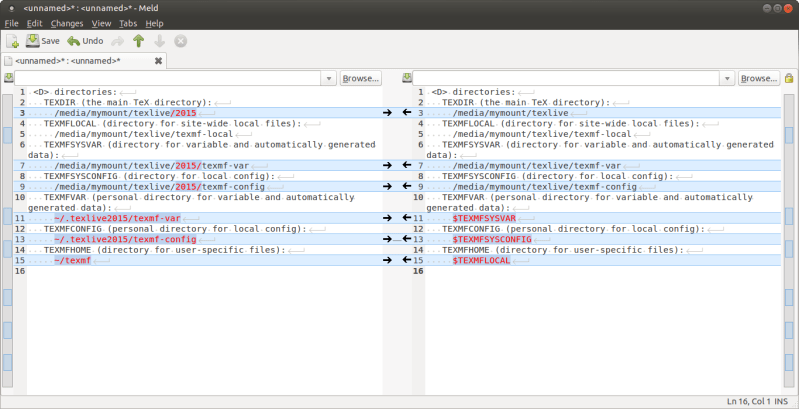Screen dimensions: 799x409
Task: Toggle the lock icon beside right Browse
Action: [x=789, y=78]
